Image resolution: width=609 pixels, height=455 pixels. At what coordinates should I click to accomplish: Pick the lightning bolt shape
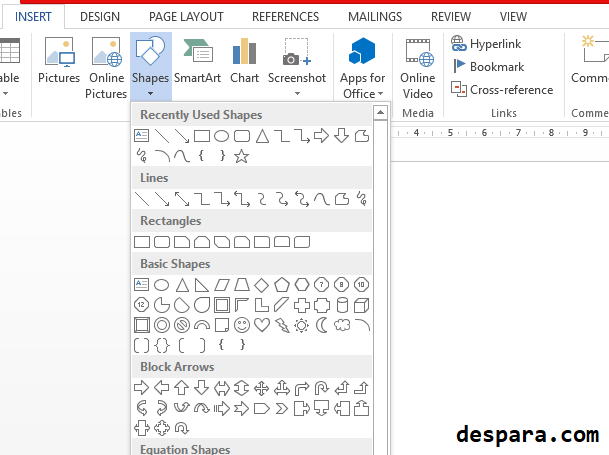pyautogui.click(x=282, y=325)
